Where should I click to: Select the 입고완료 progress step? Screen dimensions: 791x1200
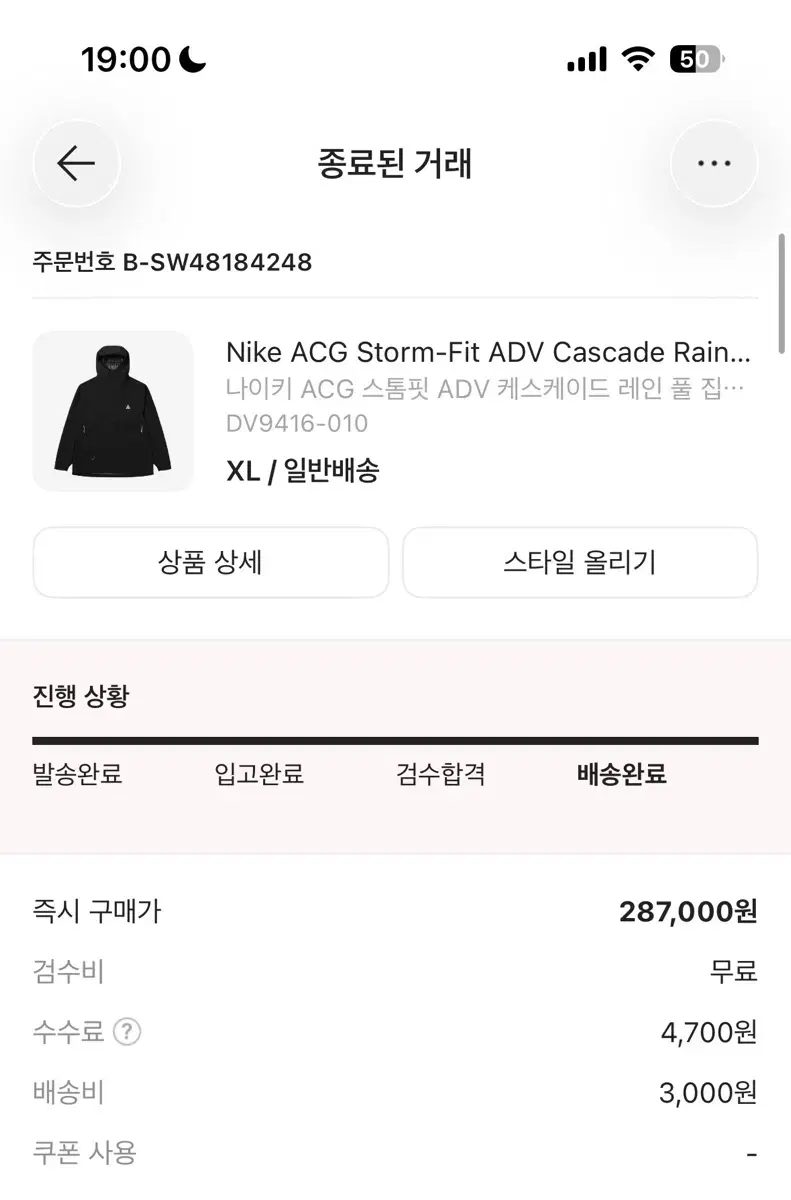(x=259, y=774)
